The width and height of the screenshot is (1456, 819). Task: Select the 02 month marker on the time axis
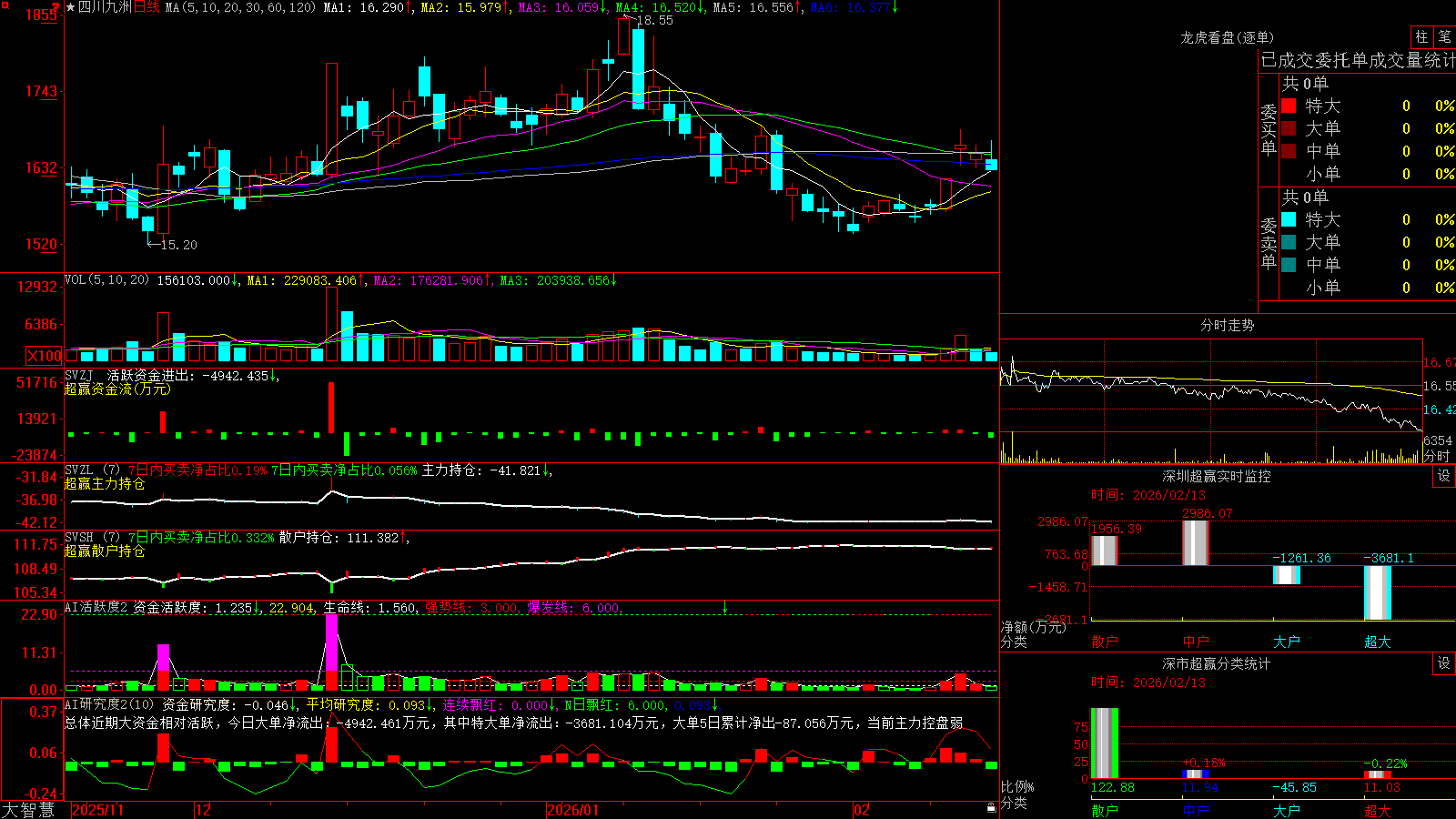(x=862, y=810)
